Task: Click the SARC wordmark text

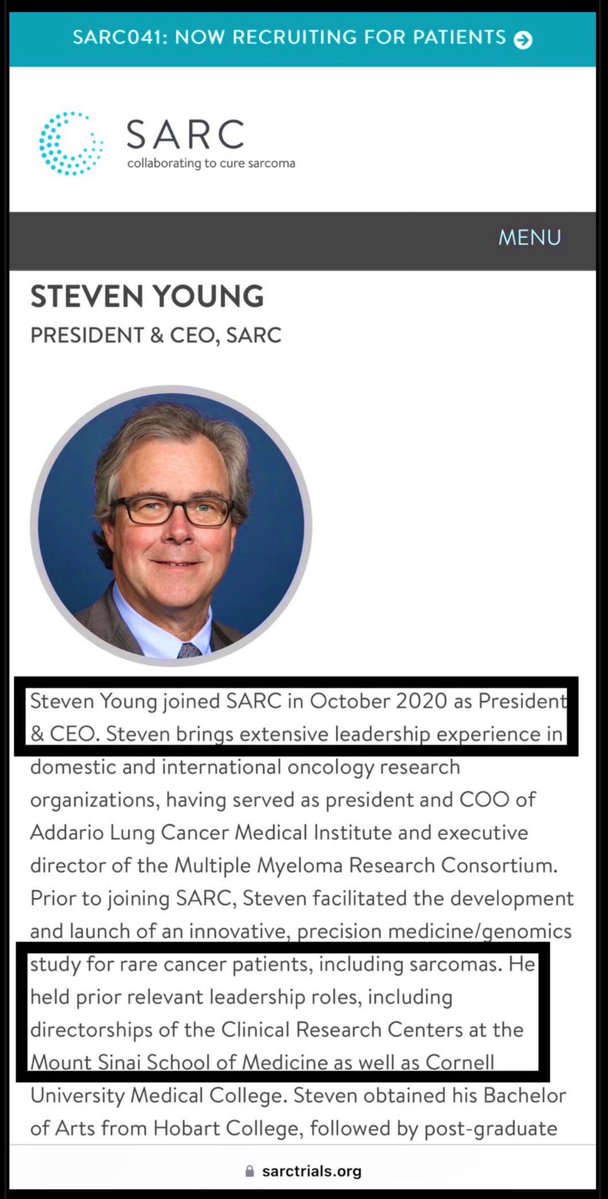Action: coord(184,133)
